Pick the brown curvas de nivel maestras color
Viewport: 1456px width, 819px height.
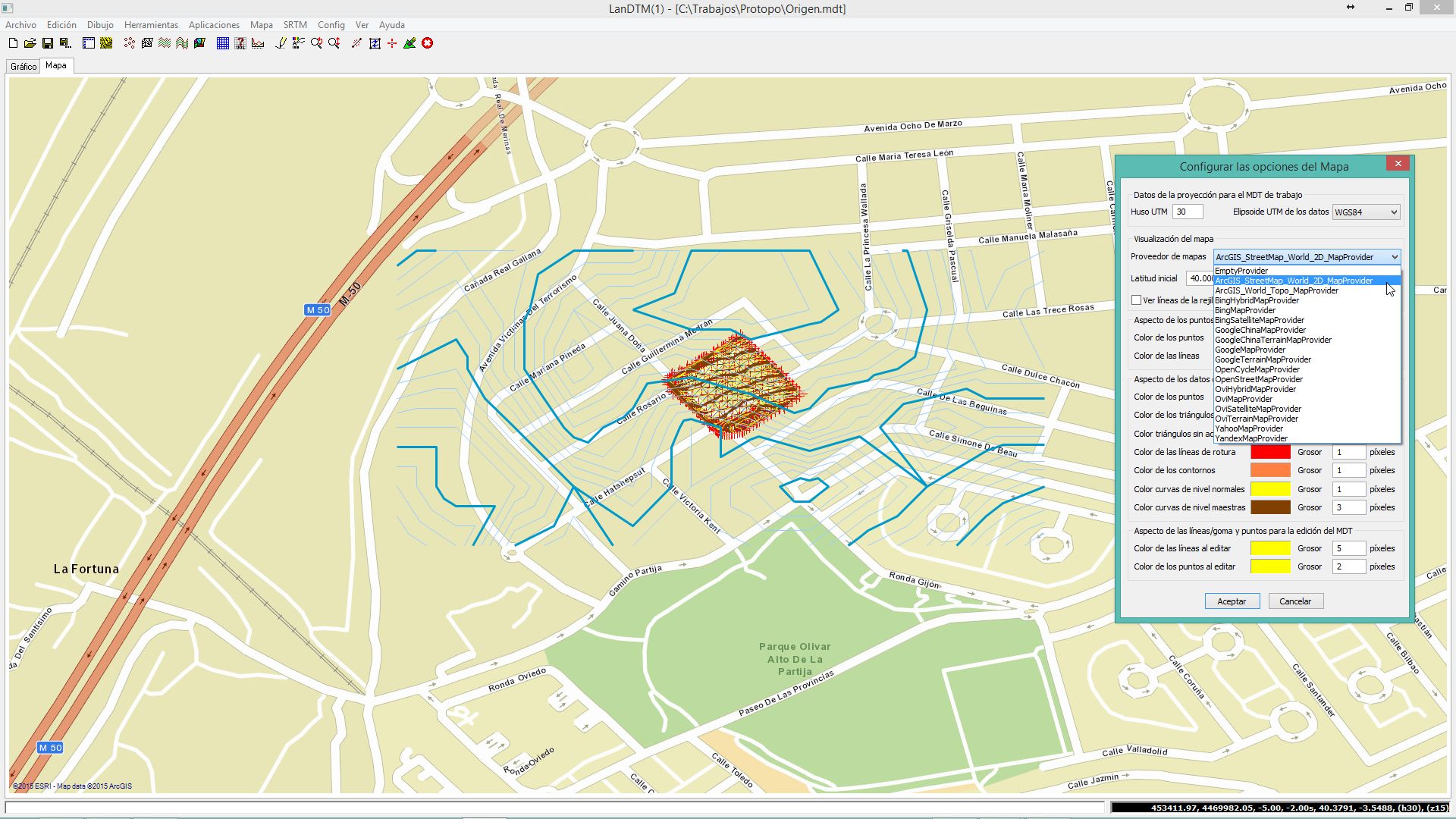[1270, 507]
